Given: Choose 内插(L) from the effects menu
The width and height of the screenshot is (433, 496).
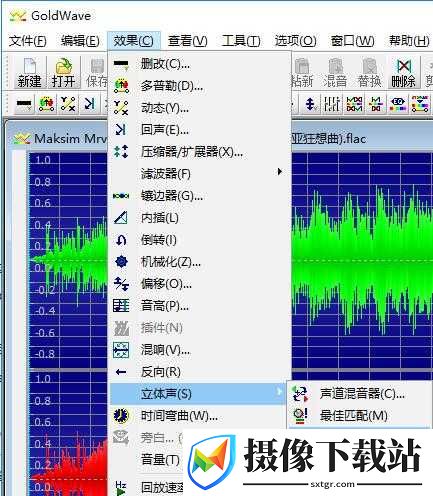Looking at the screenshot, I should [199, 218].
